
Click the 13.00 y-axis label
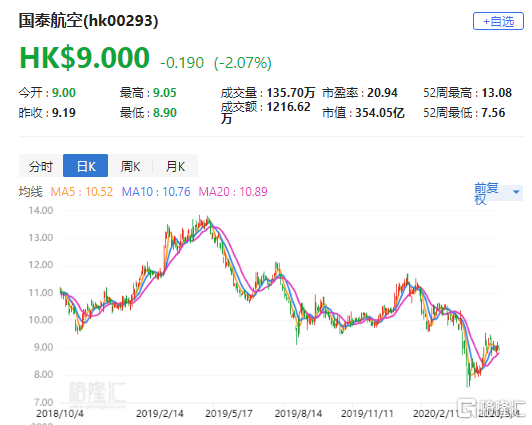tap(41, 237)
